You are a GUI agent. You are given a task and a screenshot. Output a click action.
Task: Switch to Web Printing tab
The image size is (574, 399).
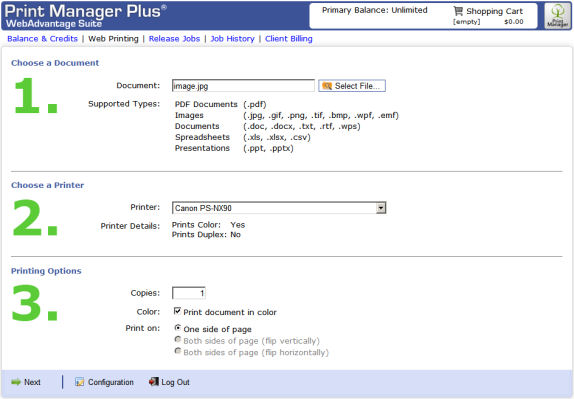113,39
